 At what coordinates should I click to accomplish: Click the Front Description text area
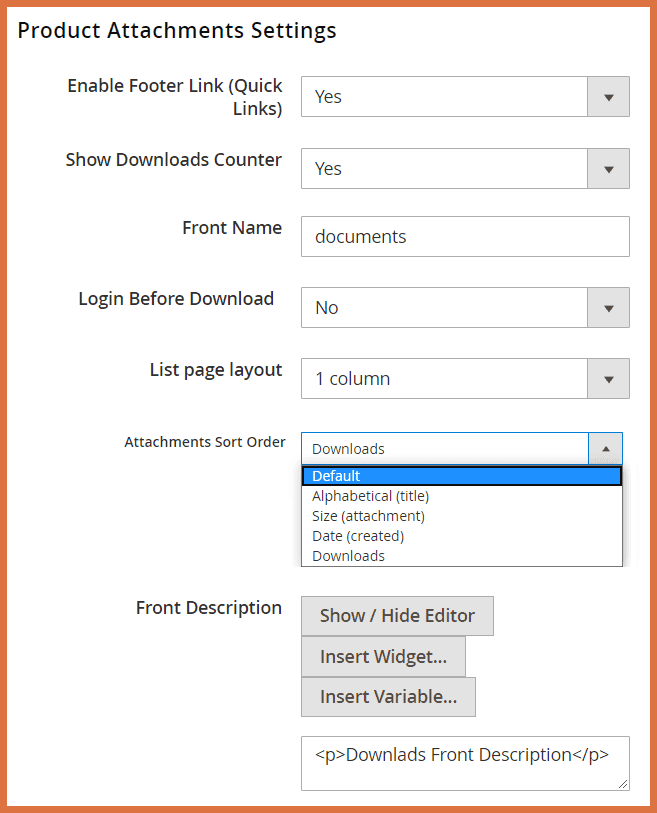(x=465, y=762)
